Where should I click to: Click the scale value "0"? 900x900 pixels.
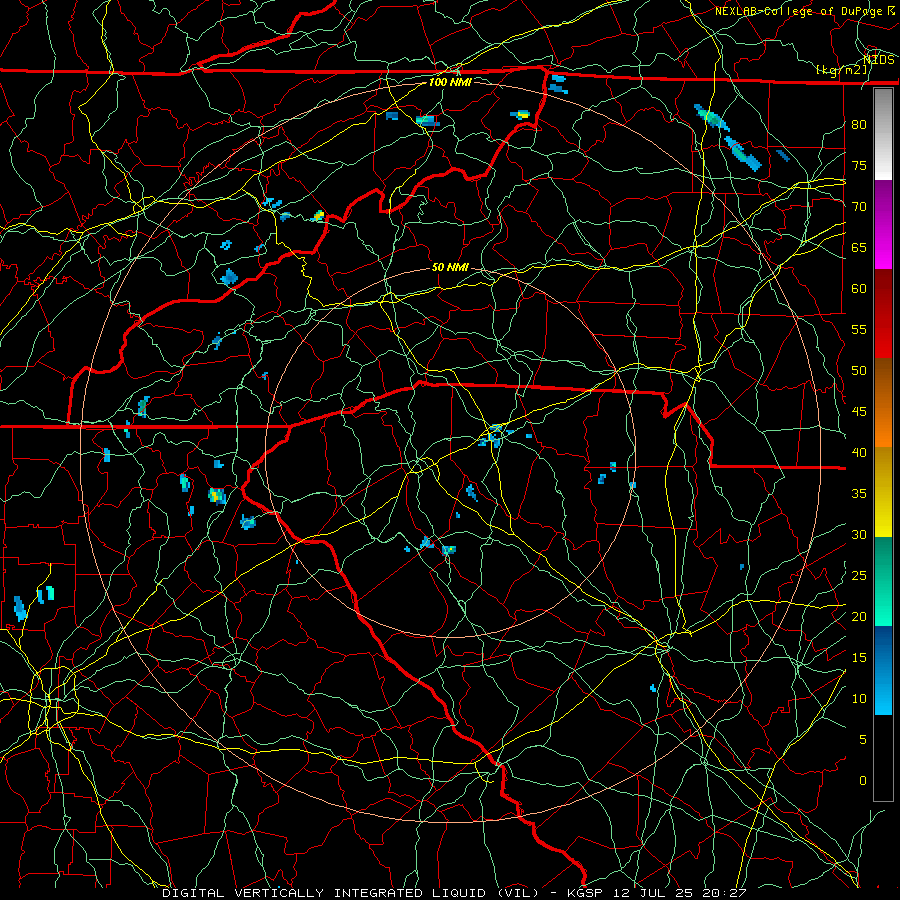(x=863, y=781)
